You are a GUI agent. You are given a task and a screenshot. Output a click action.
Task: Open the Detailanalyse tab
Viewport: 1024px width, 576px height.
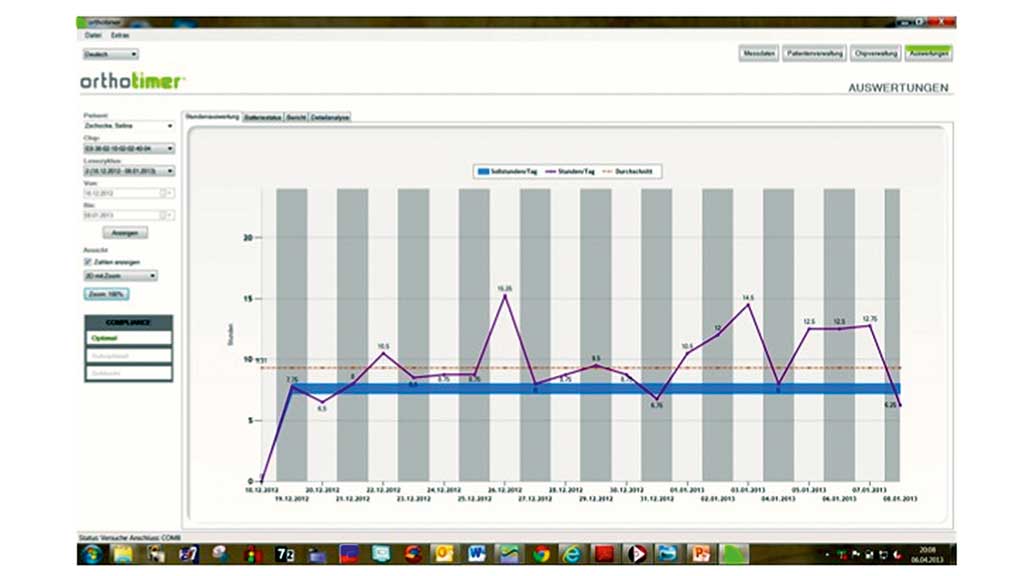(x=329, y=117)
